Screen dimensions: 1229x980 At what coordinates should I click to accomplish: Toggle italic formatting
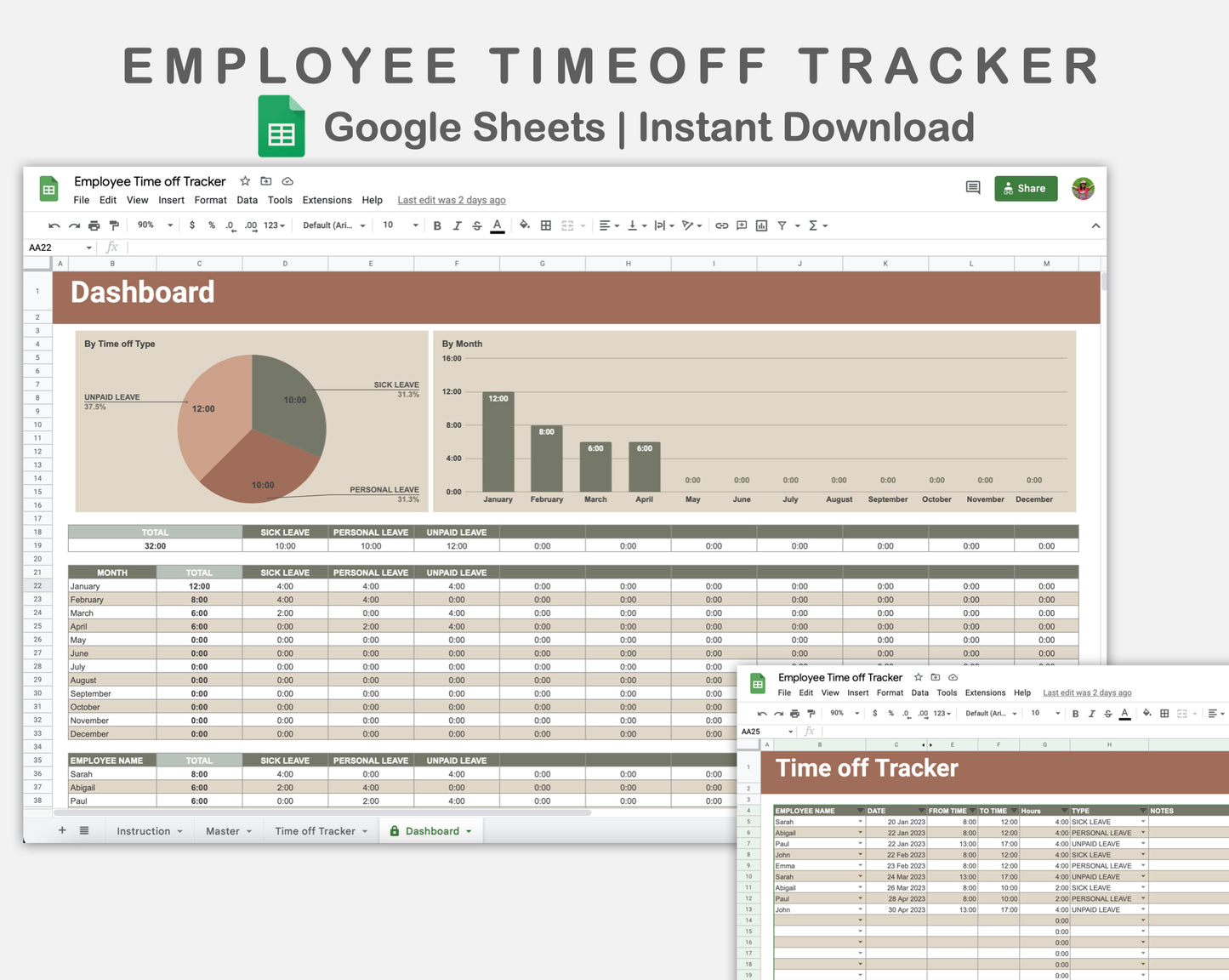[457, 225]
